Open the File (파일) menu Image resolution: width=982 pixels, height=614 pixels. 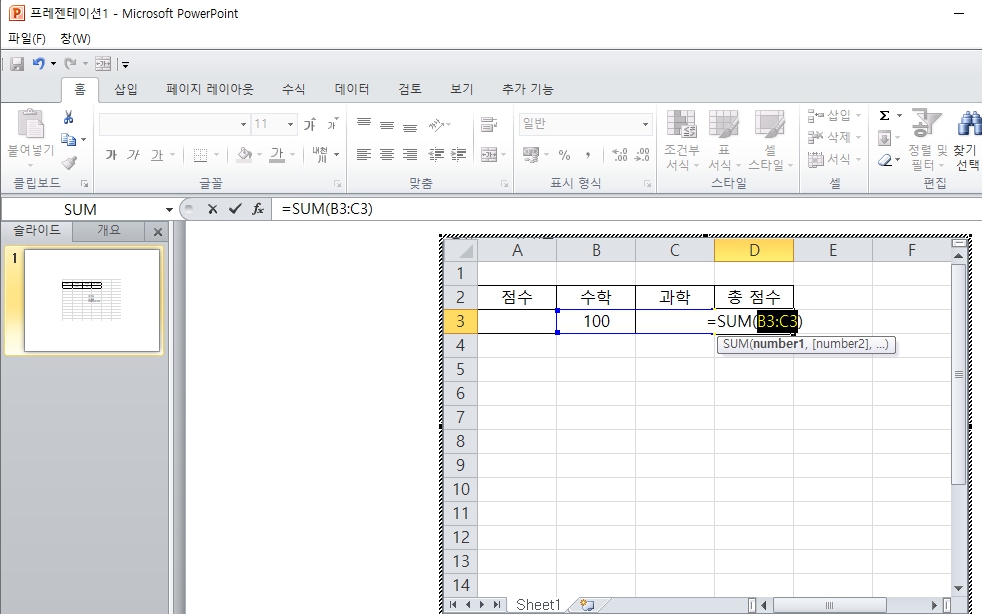click(27, 39)
